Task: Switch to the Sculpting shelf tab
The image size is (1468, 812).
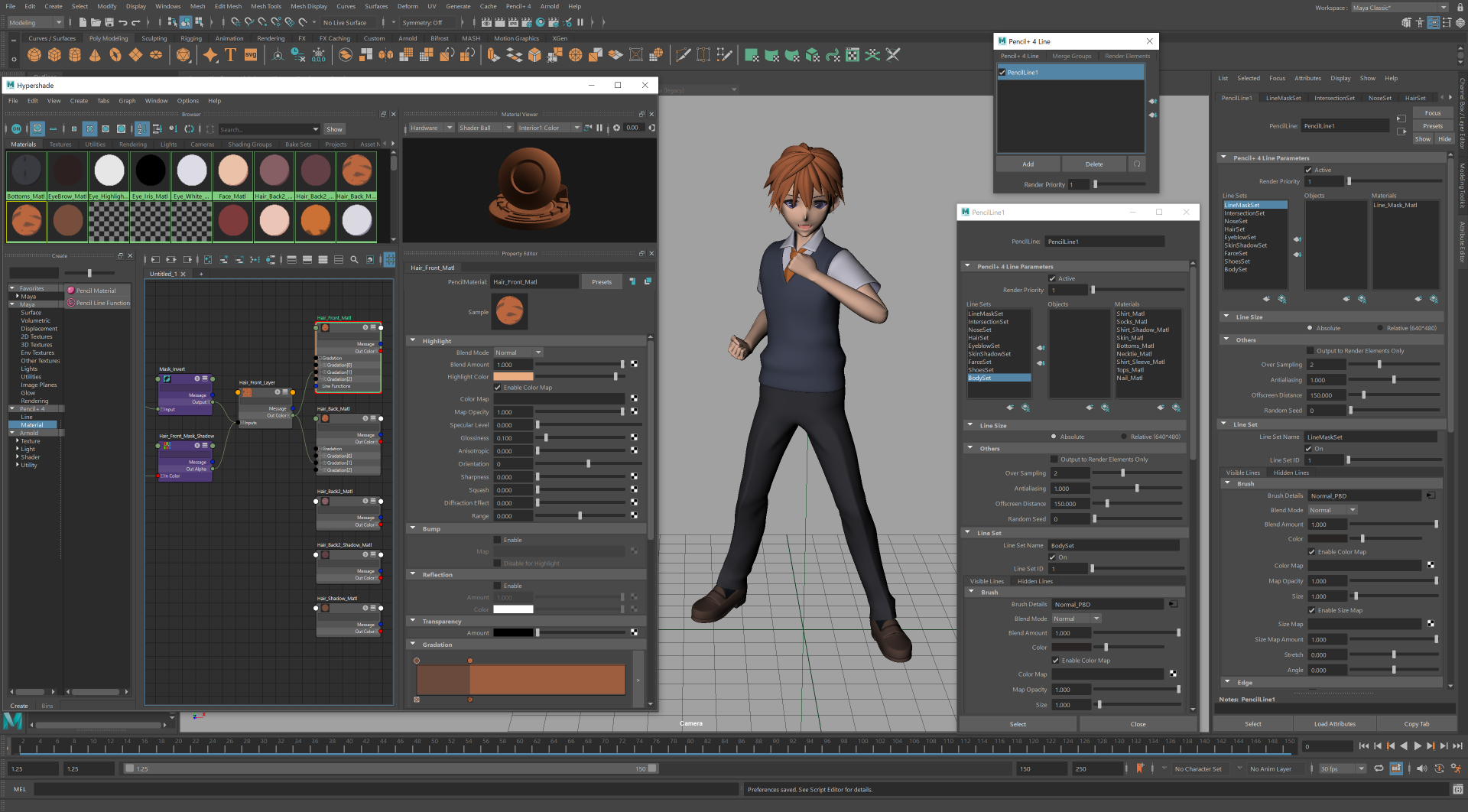Action: click(154, 38)
